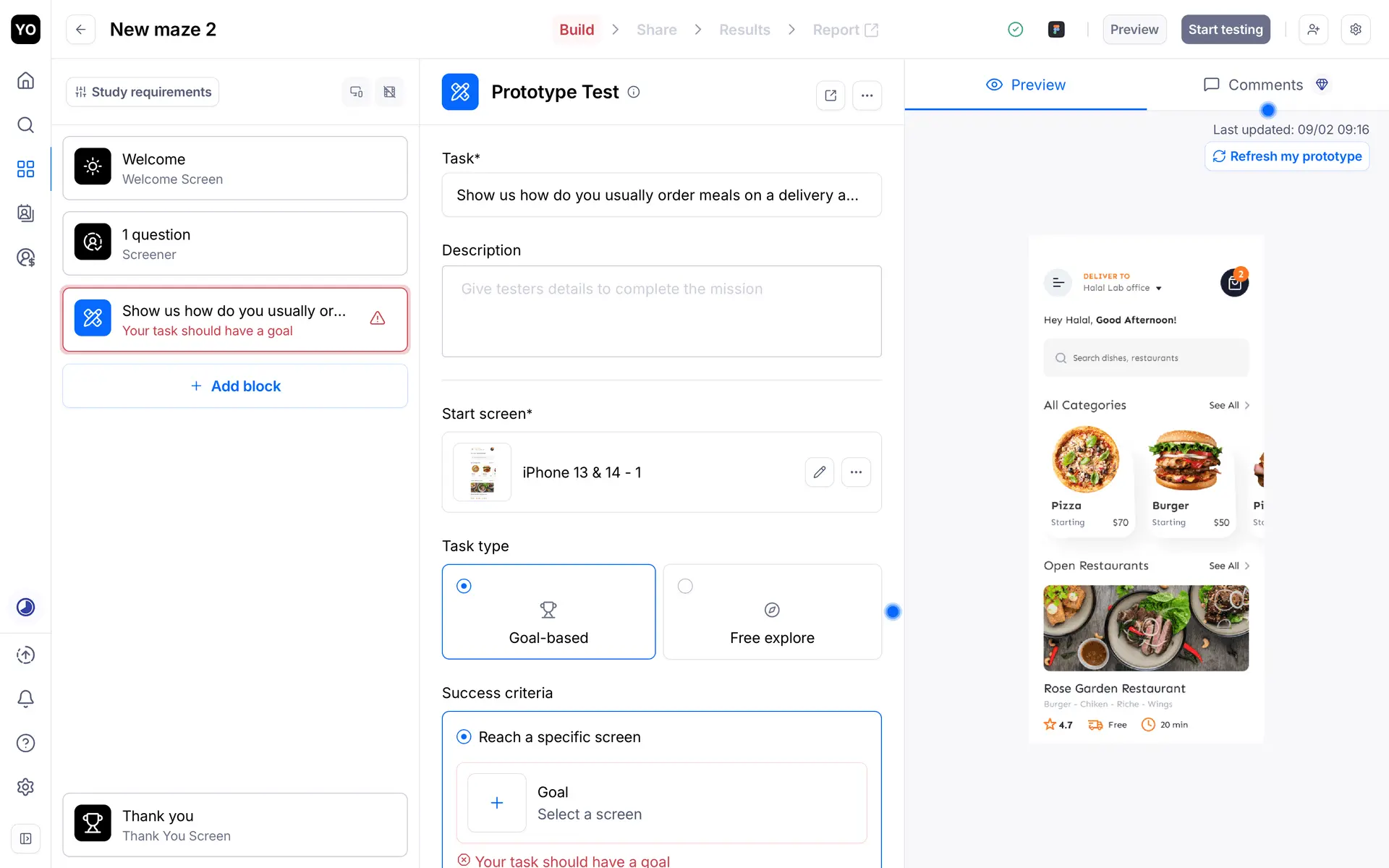Switch to the Comments tab
Image resolution: width=1389 pixels, height=868 pixels.
[1265, 85]
